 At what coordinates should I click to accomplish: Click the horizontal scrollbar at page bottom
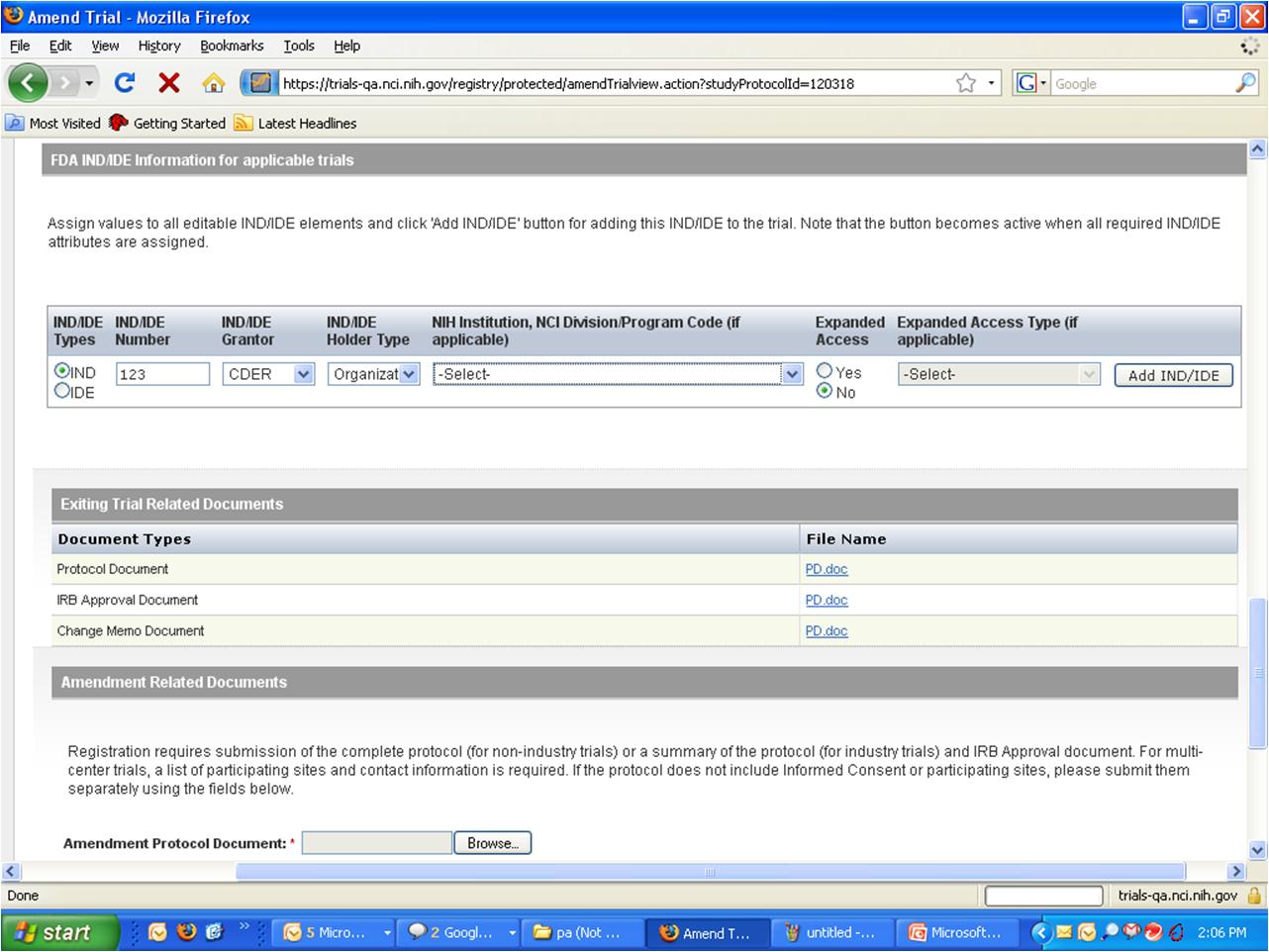(709, 872)
